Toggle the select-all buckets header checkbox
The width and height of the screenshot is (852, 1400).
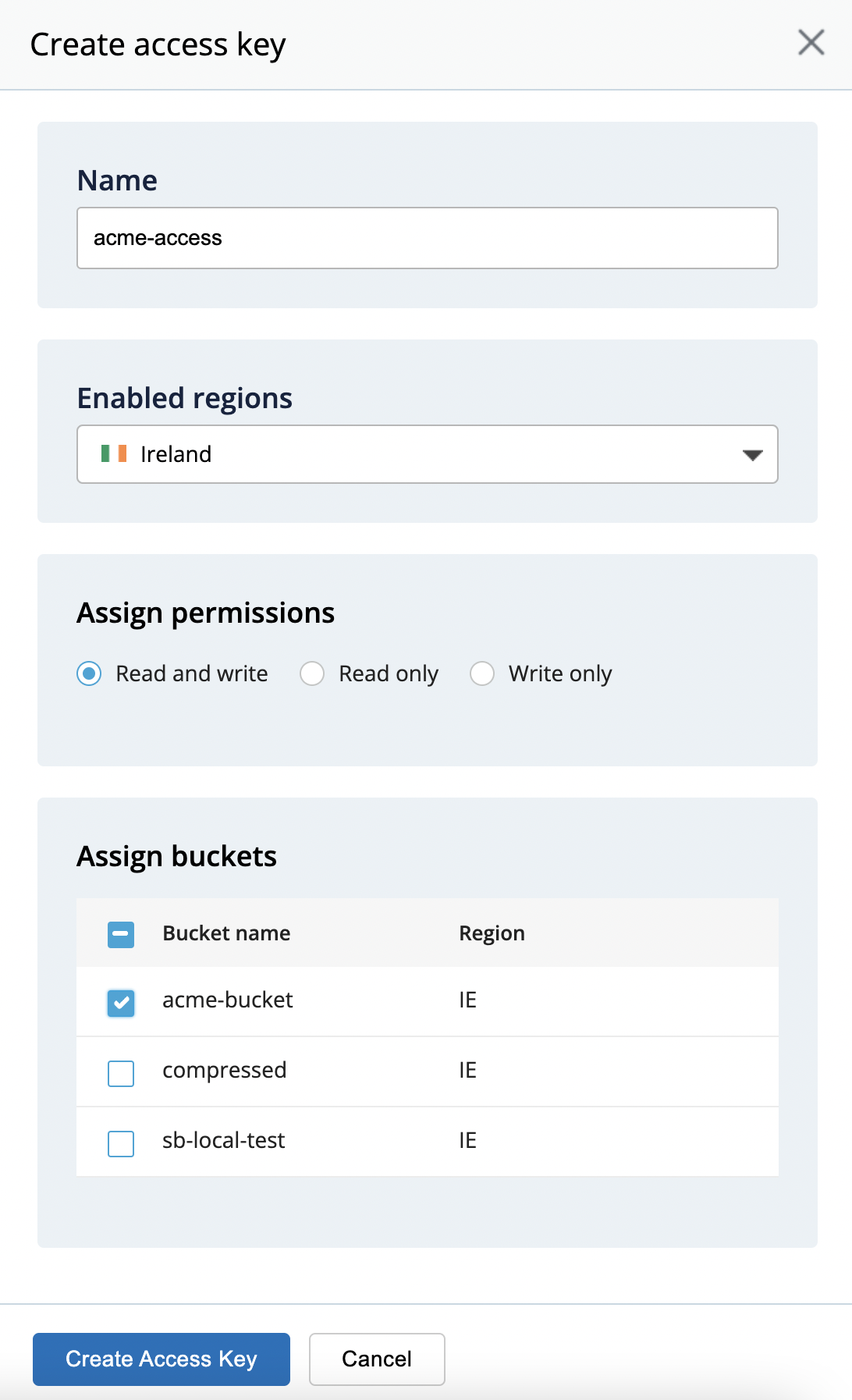121,934
